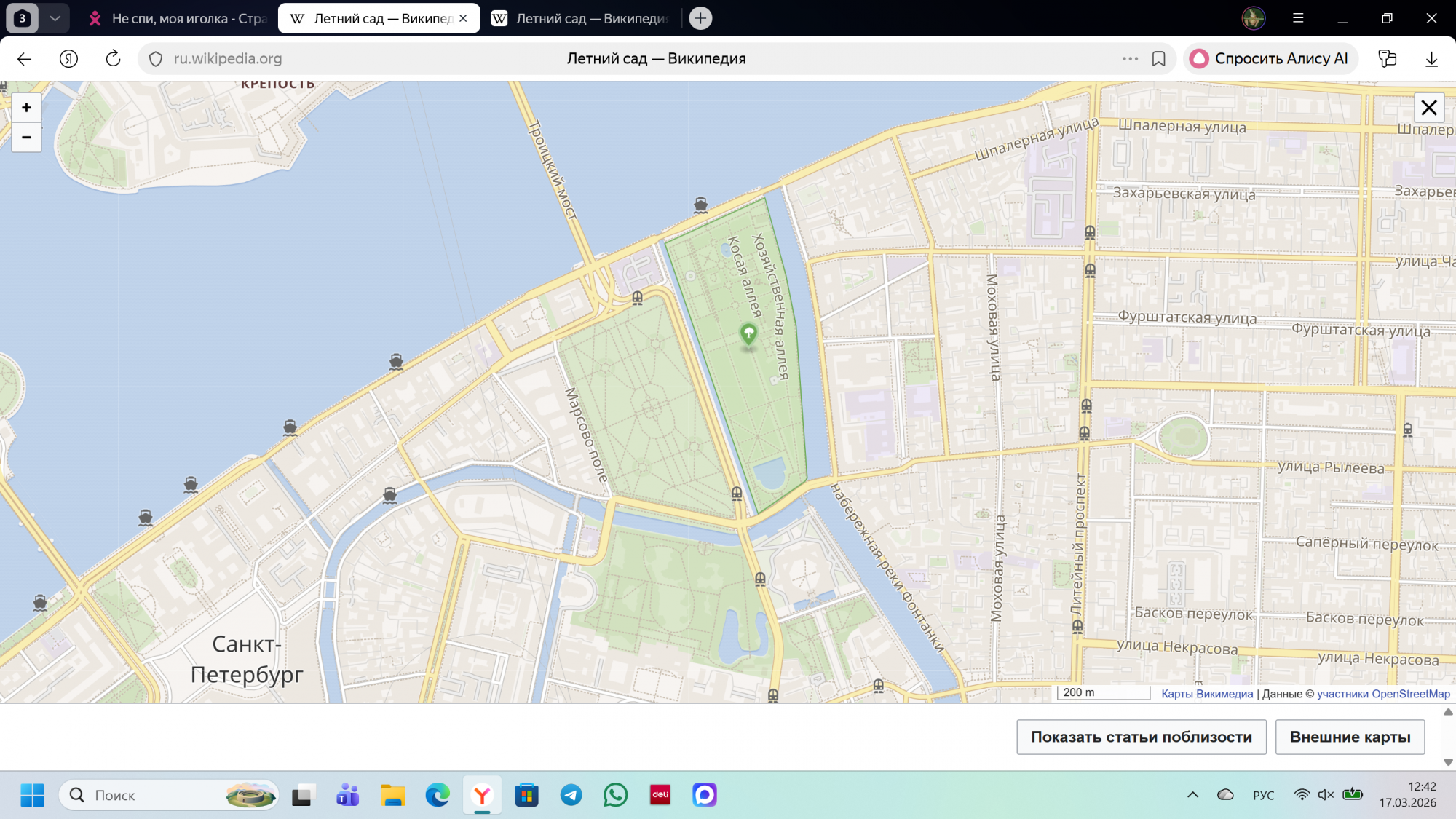Click 'Спросить Алису AI' button
Screen dimensions: 1456x819
click(x=1271, y=58)
